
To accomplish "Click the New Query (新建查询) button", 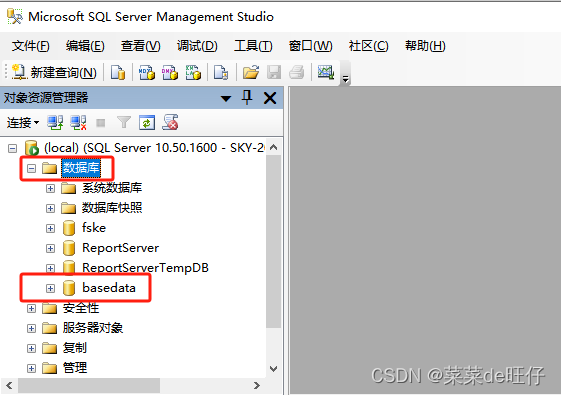I will pyautogui.click(x=54, y=73).
